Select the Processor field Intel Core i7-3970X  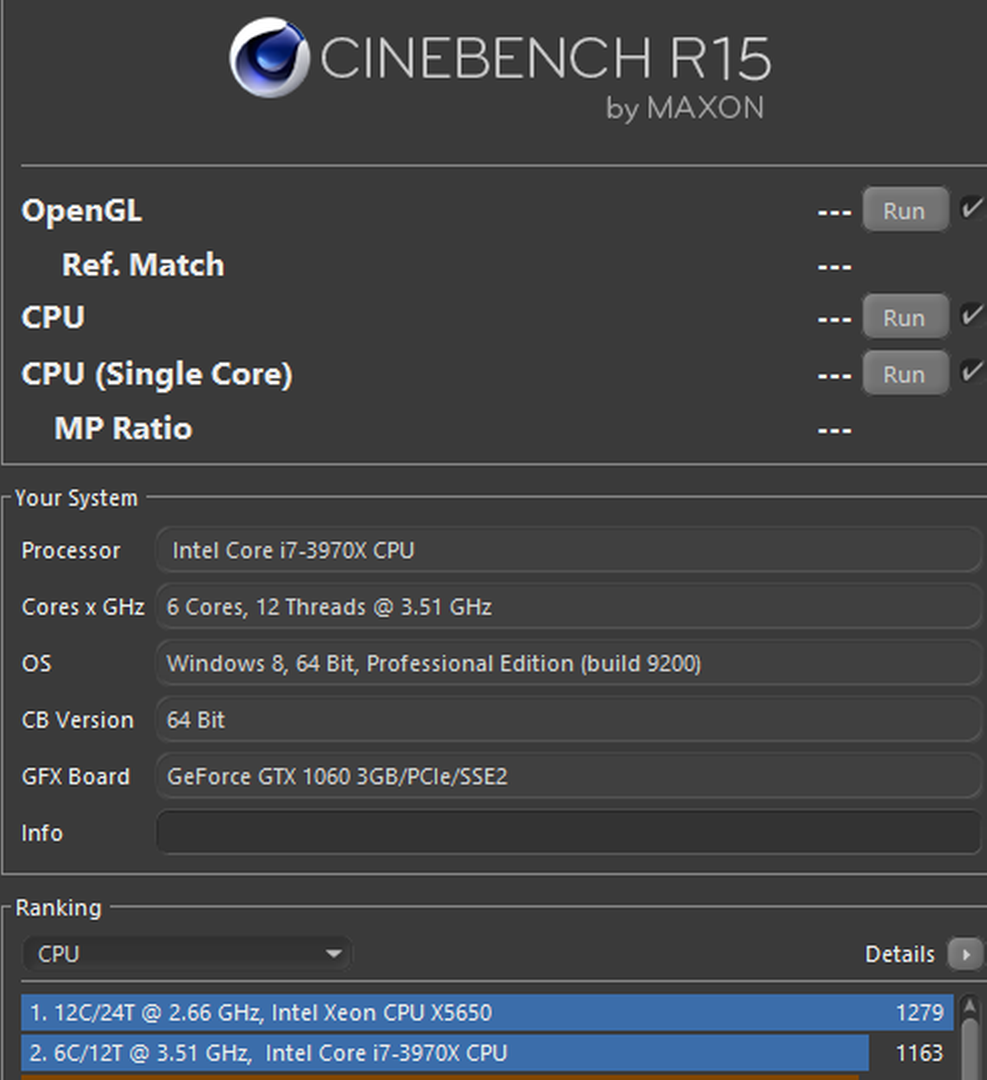(x=569, y=550)
